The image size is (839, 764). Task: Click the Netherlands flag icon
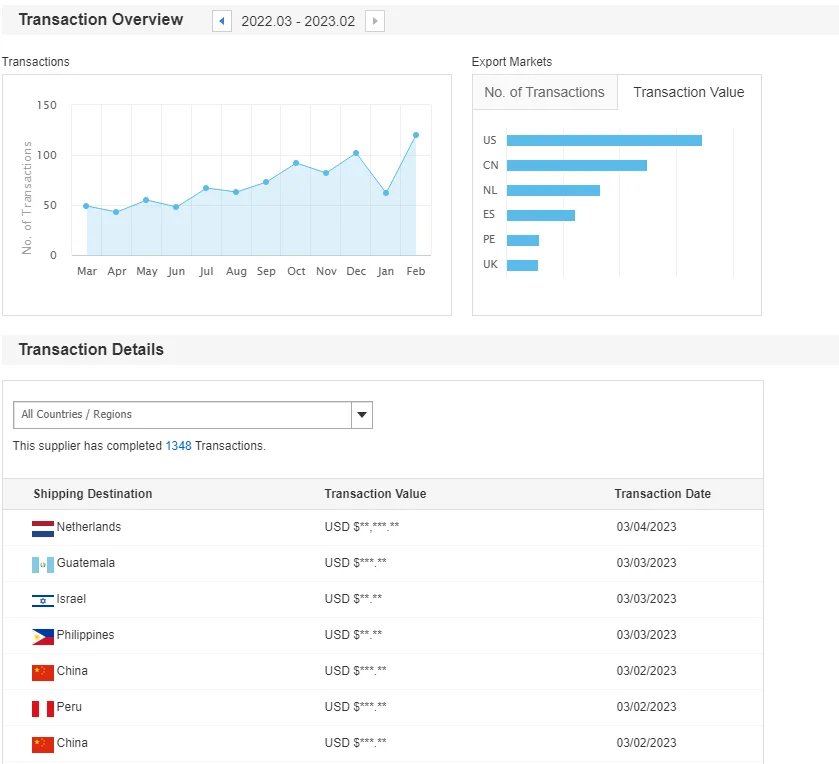42,528
